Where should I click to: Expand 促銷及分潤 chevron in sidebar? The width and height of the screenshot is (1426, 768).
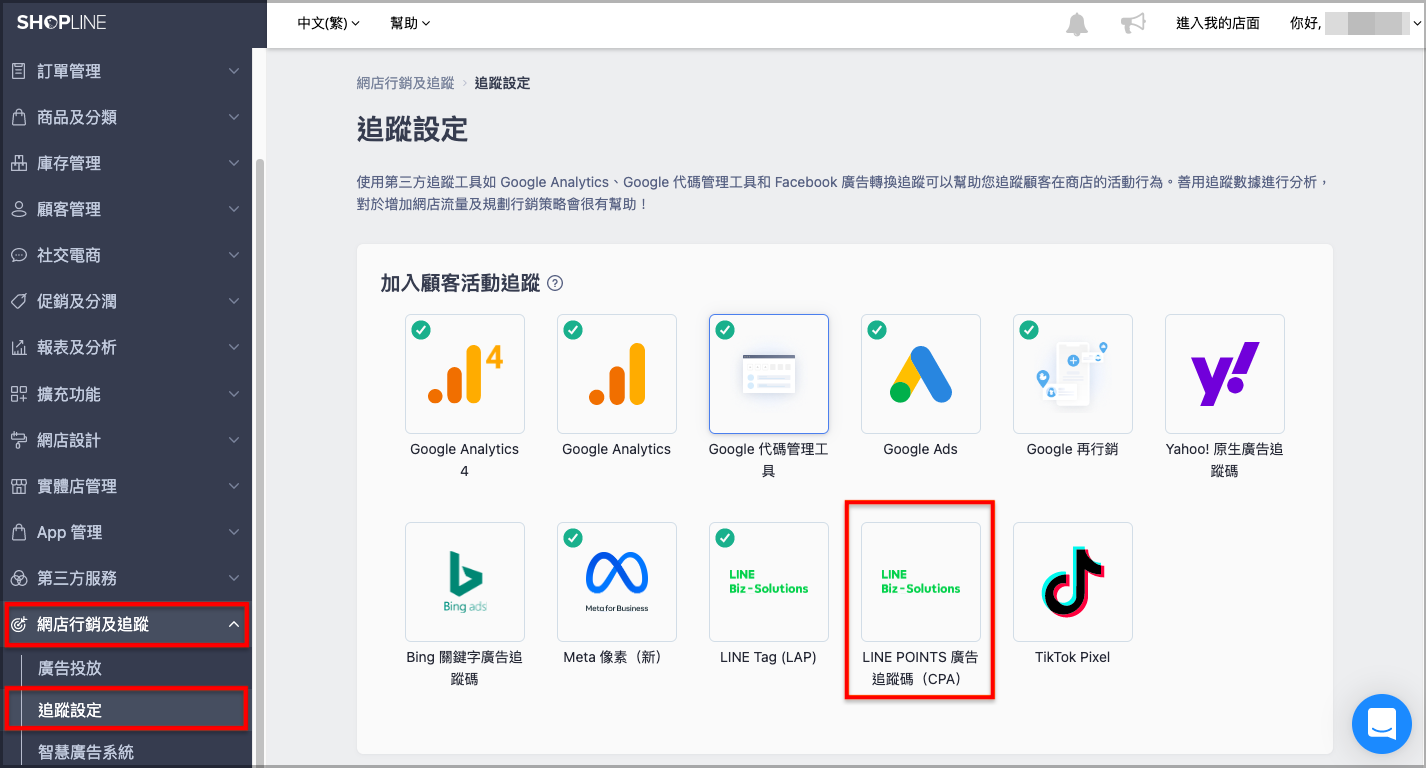click(x=234, y=301)
